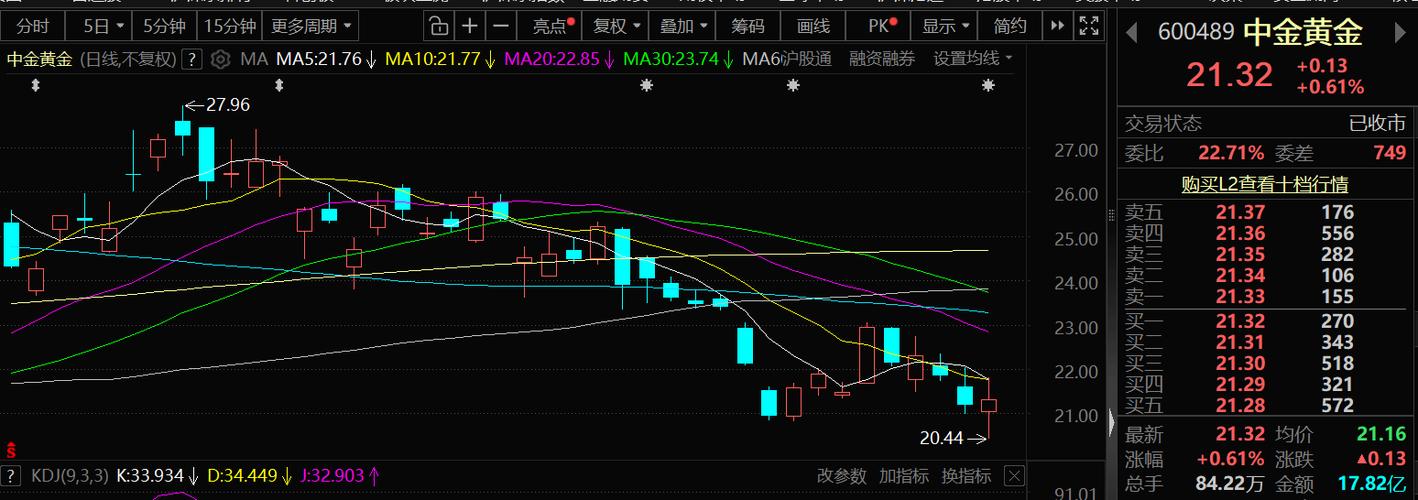Open the 叠加 overlay dropdown
1418x500 pixels.
(x=685, y=26)
